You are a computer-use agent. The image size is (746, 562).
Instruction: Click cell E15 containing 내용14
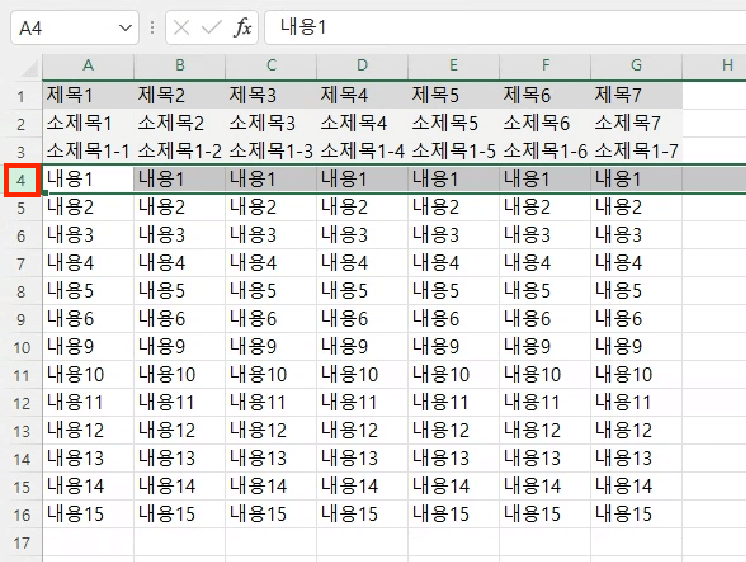pos(453,486)
